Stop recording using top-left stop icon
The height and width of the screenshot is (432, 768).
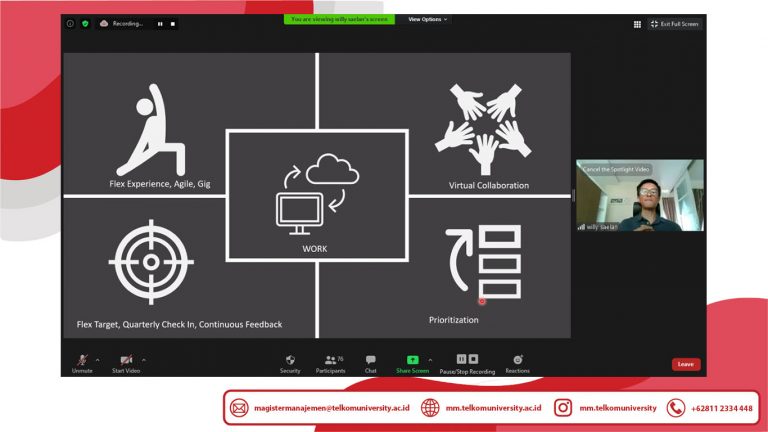pos(172,23)
